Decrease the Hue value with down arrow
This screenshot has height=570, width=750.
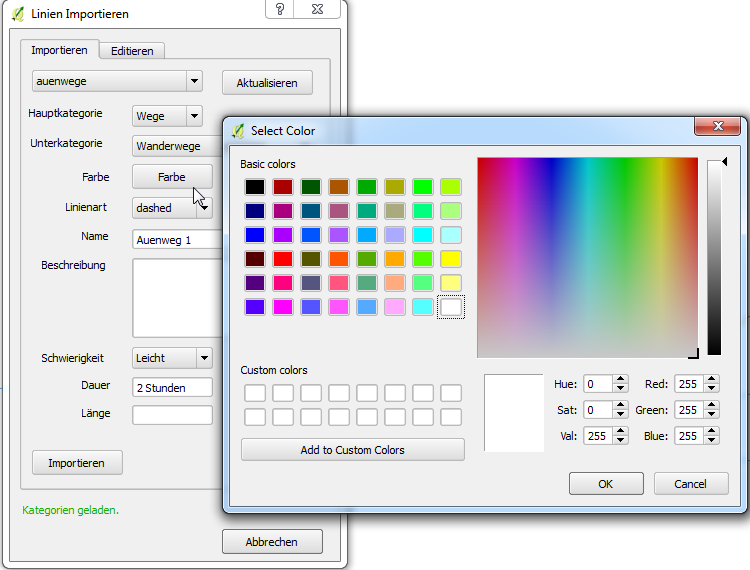620,388
